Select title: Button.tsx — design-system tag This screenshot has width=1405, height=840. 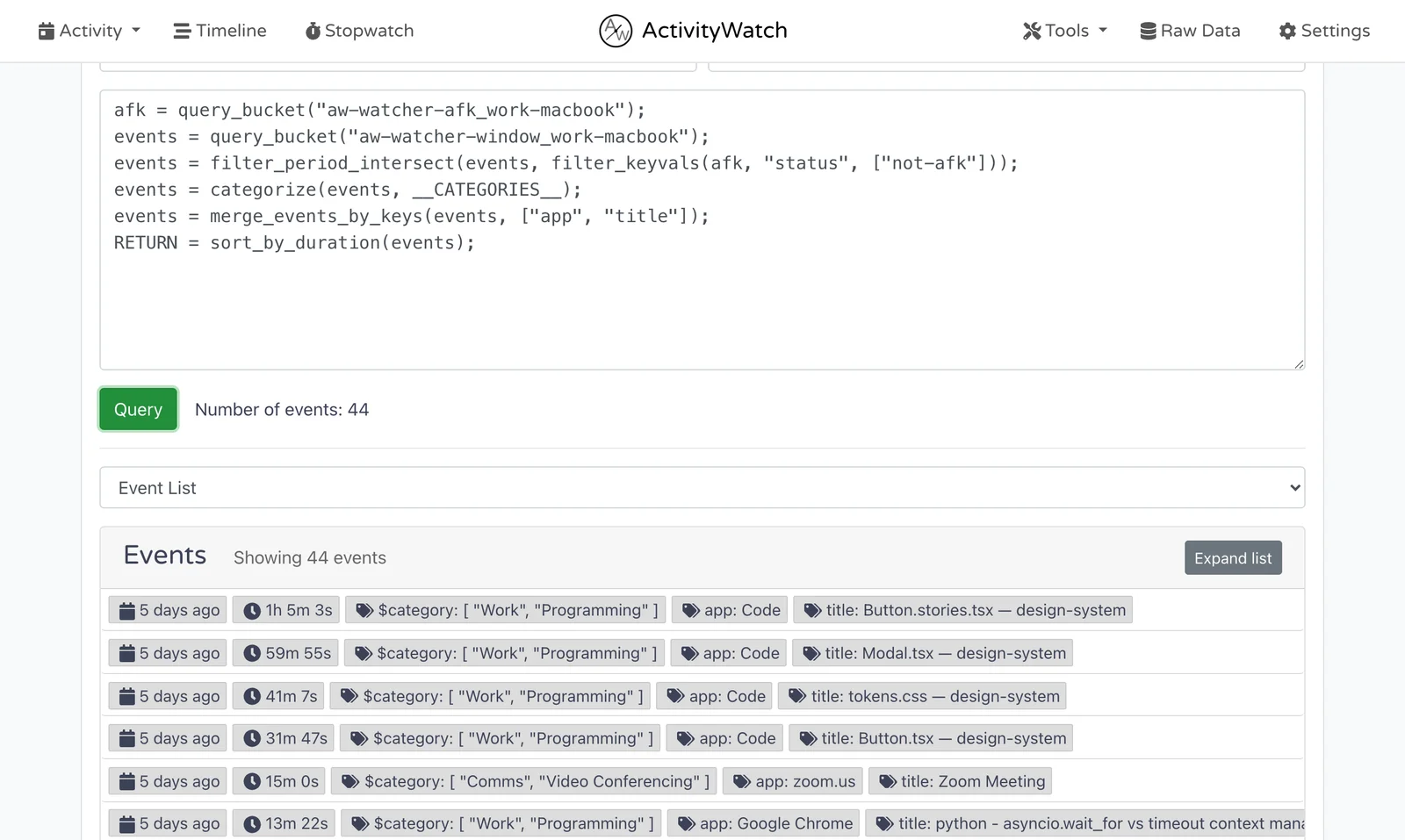click(x=931, y=738)
